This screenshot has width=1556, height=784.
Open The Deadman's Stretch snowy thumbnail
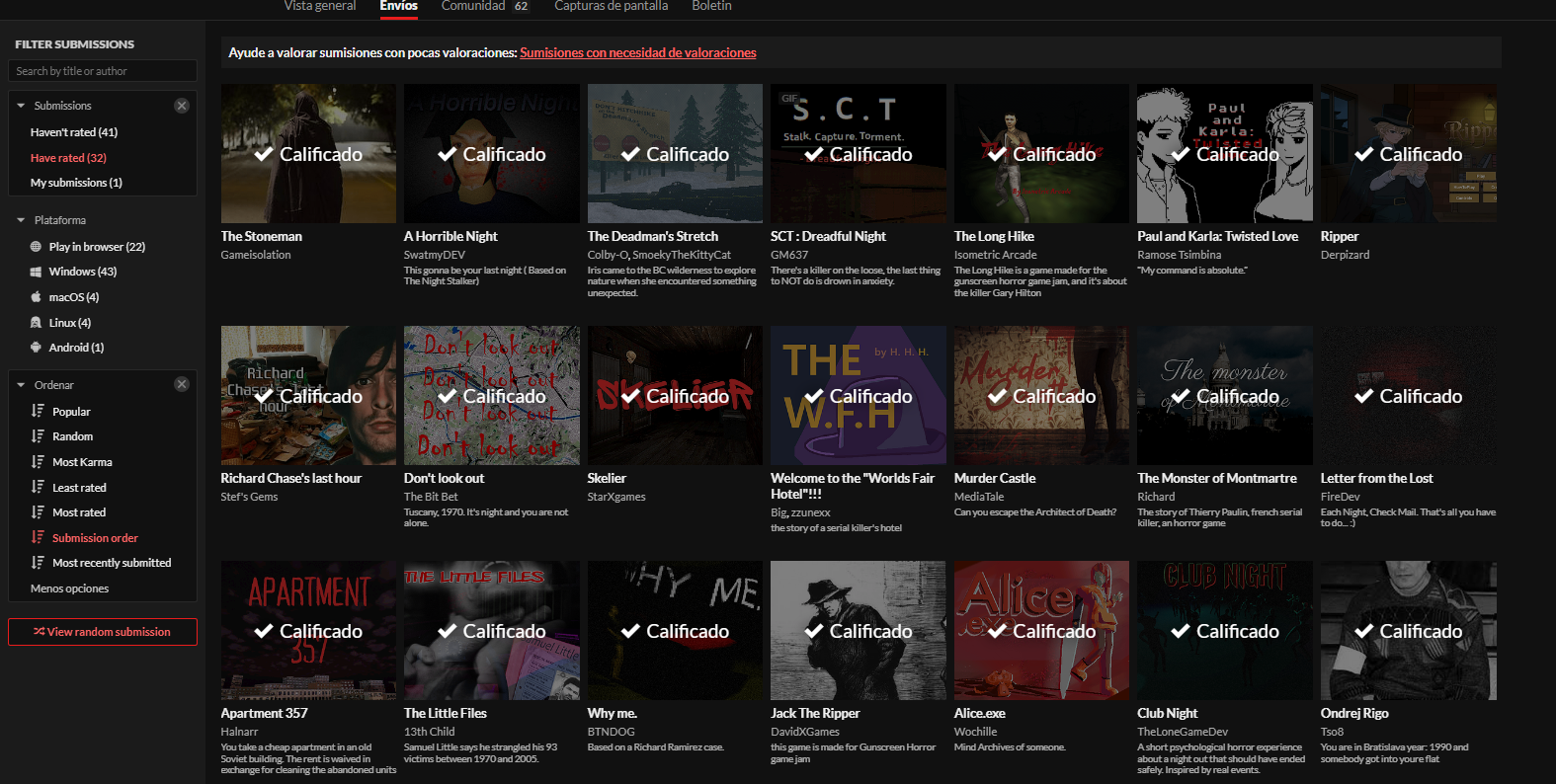[675, 153]
